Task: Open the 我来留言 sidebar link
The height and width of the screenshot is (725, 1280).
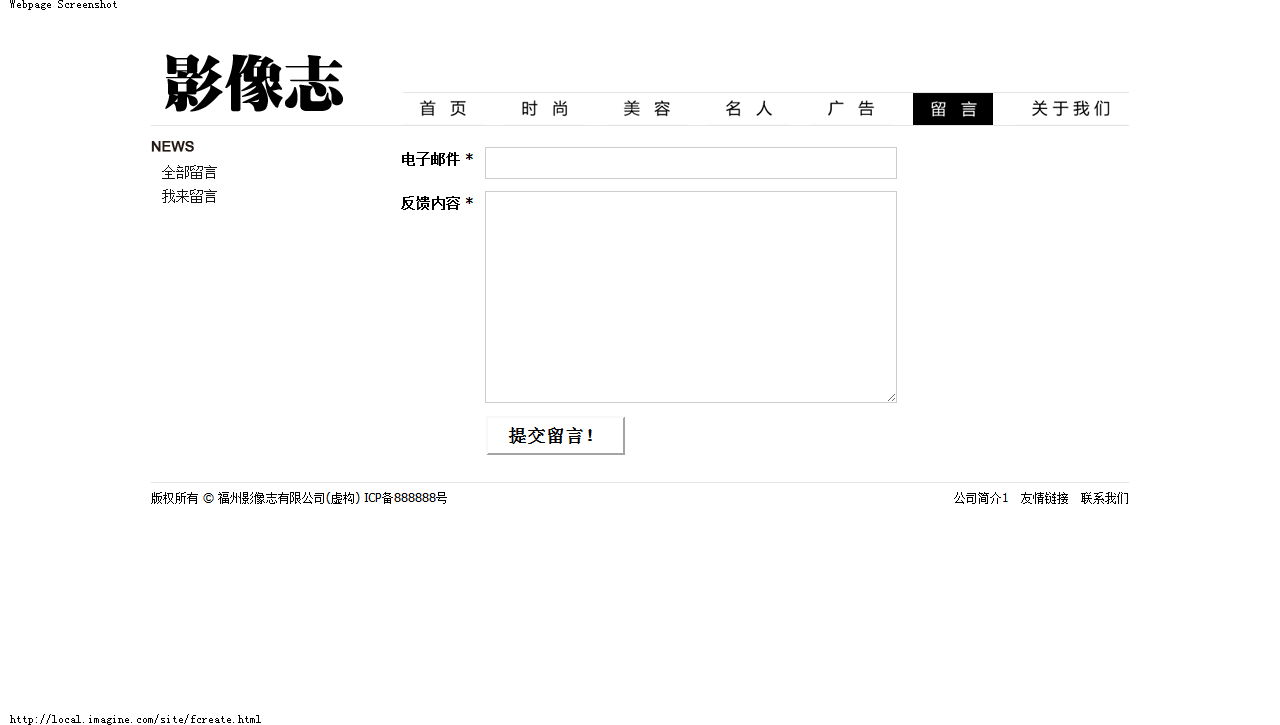Action: coord(190,196)
